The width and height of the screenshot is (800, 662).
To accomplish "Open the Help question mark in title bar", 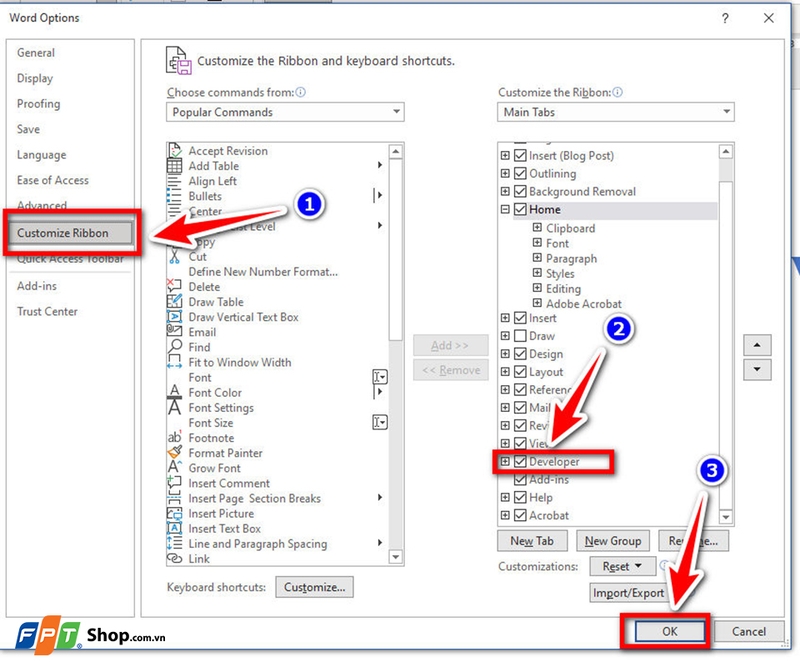I will [725, 18].
